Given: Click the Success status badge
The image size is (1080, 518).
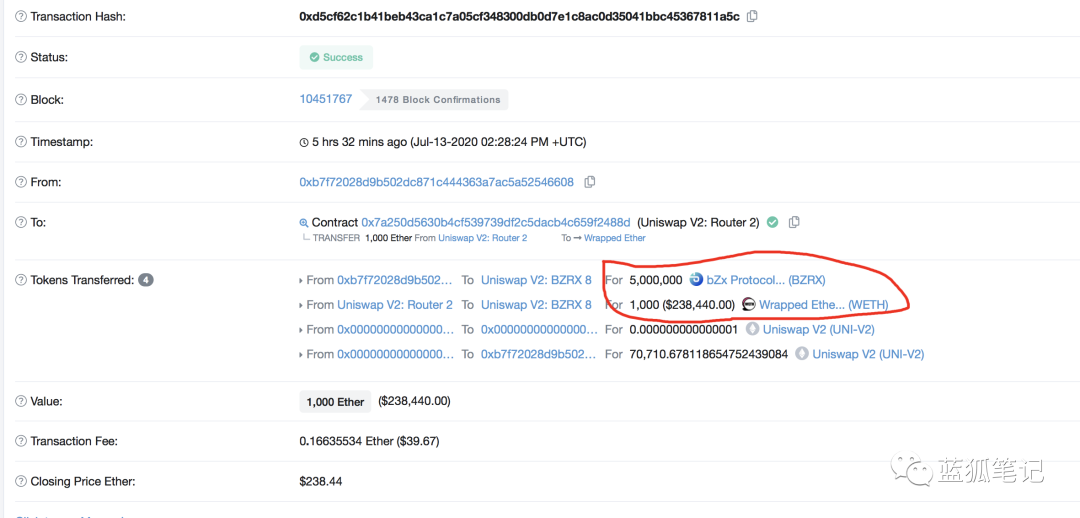Looking at the screenshot, I should (336, 57).
